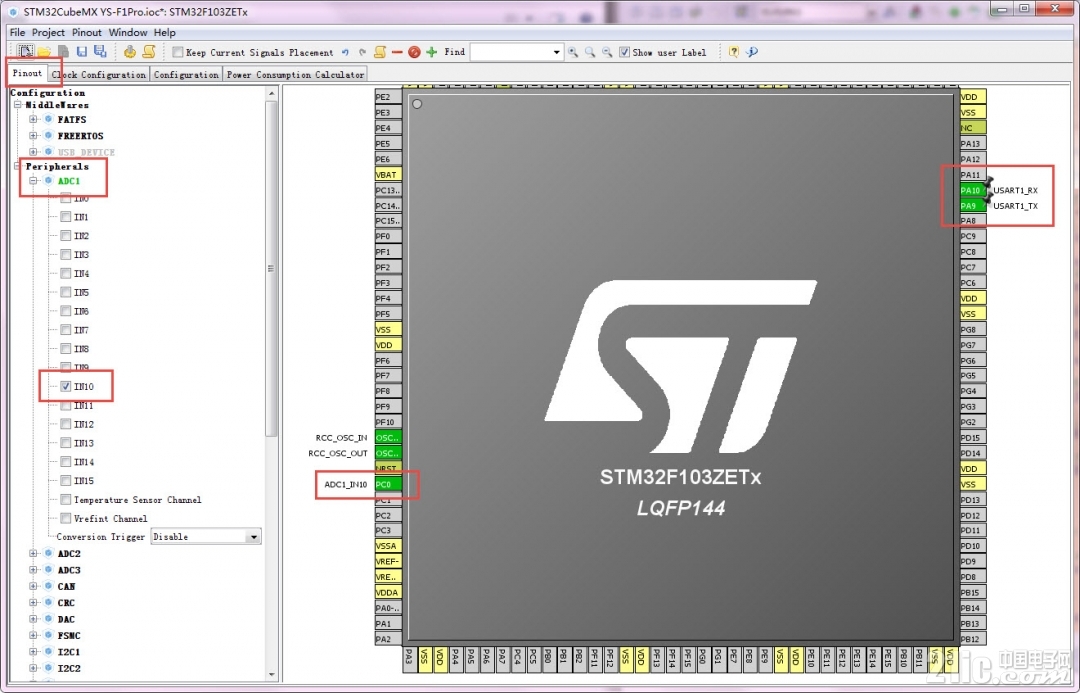This screenshot has width=1080, height=693.
Task: Select the CRC peripheral label
Action: click(x=66, y=603)
